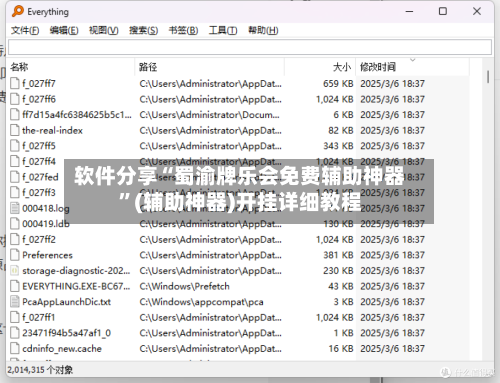Click the size value 343 KB
This screenshot has height=383, width=500.
(338, 146)
